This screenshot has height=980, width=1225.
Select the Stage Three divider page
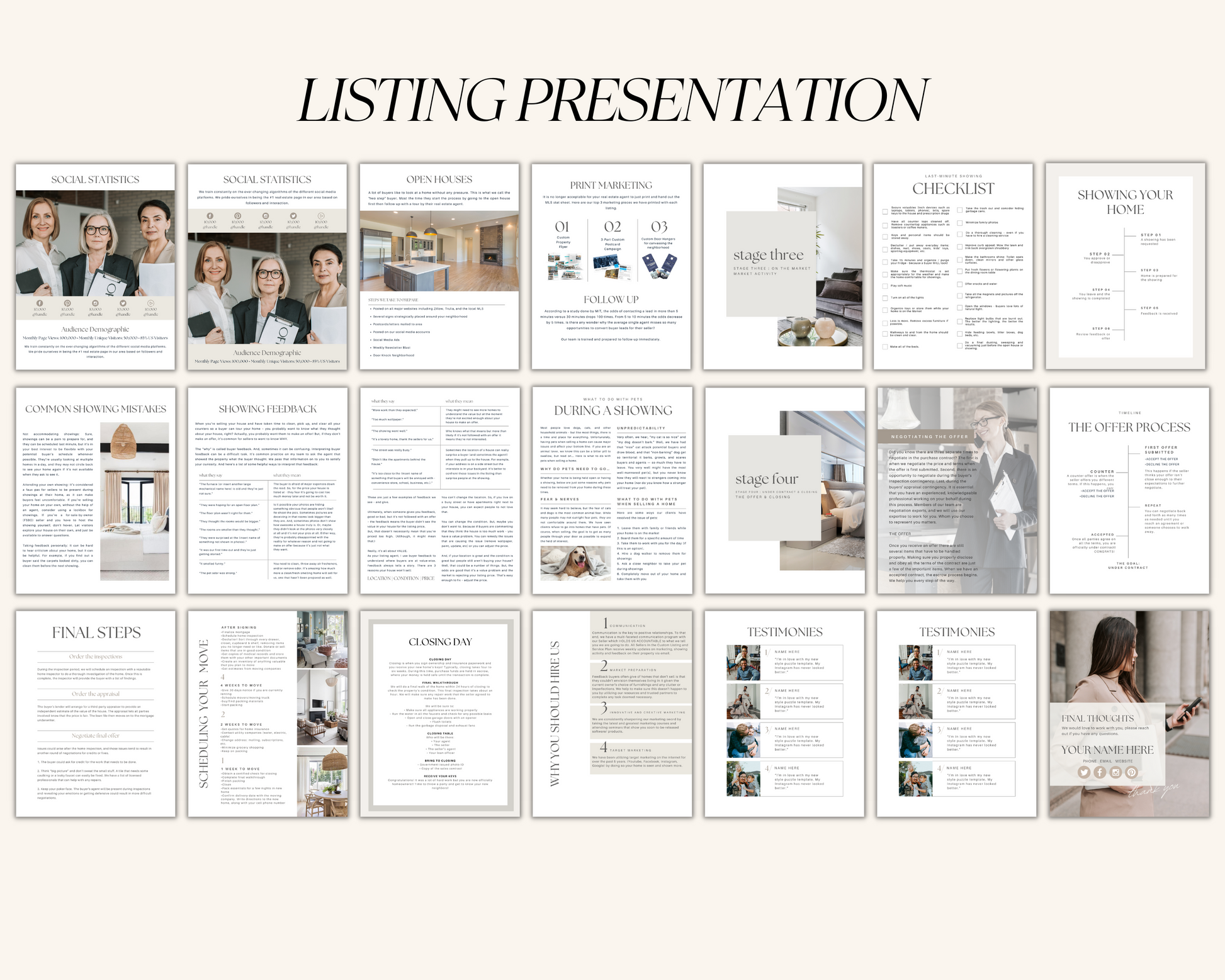[782, 266]
